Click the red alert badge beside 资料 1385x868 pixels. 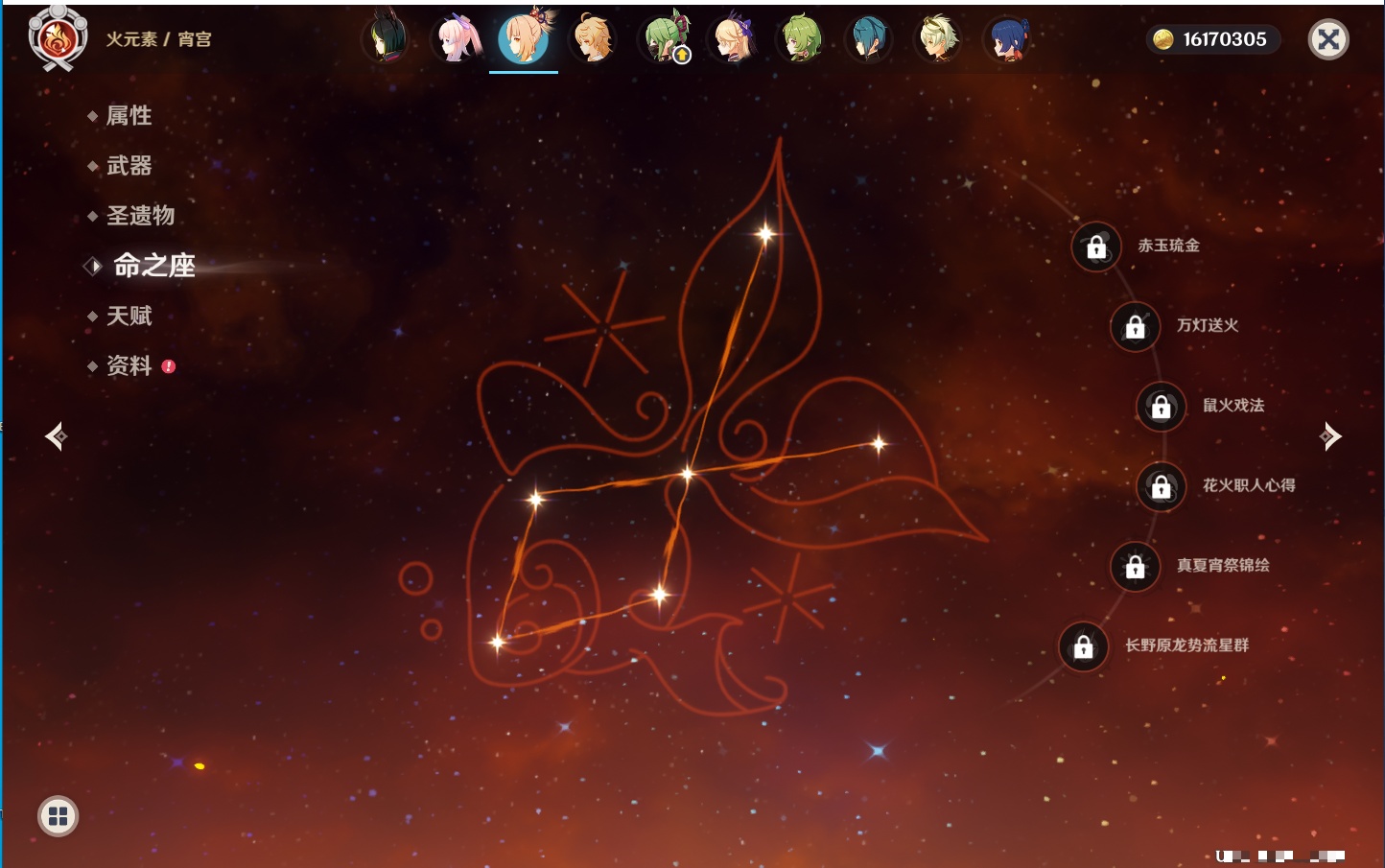(169, 366)
